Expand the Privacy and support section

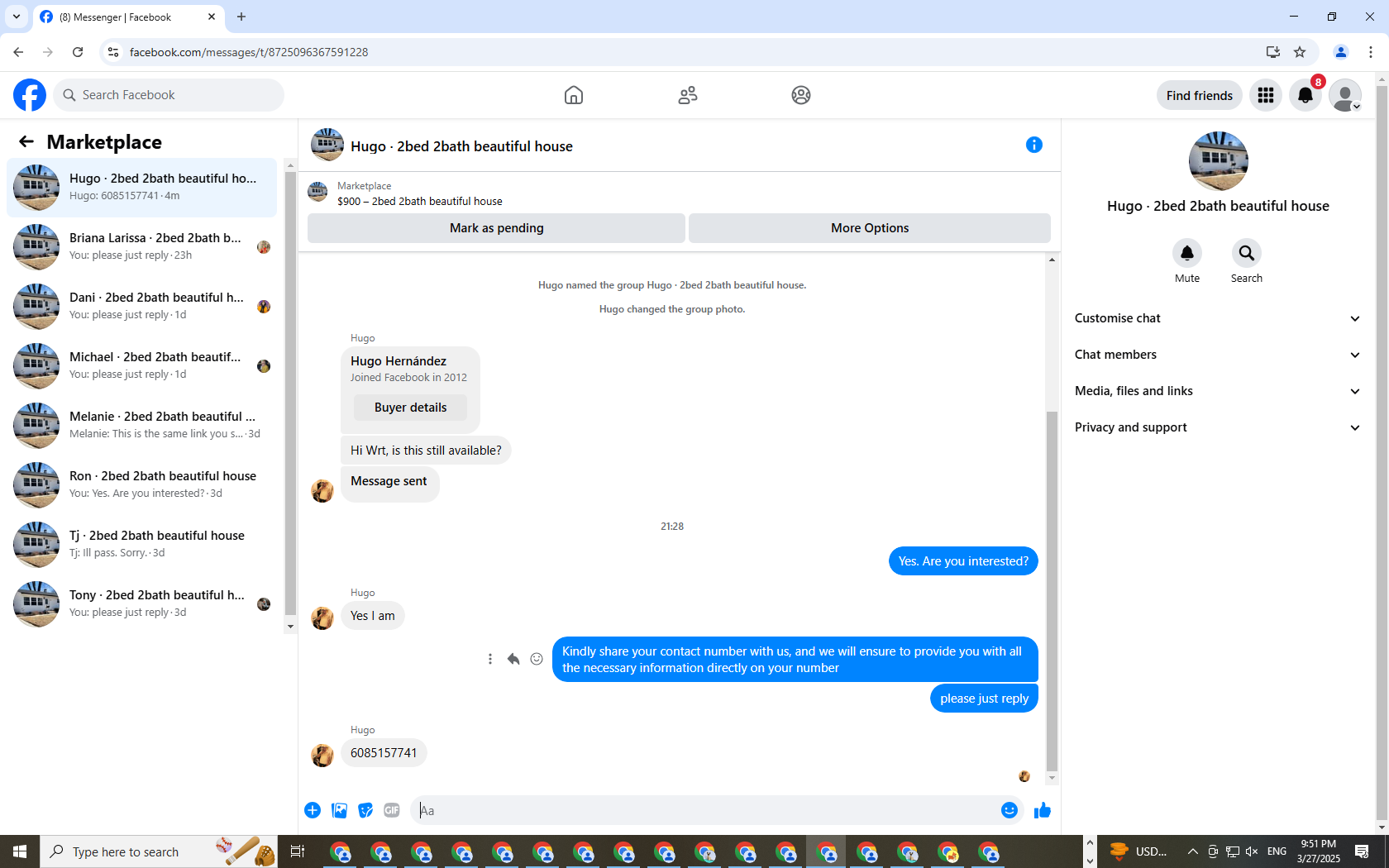[1217, 427]
